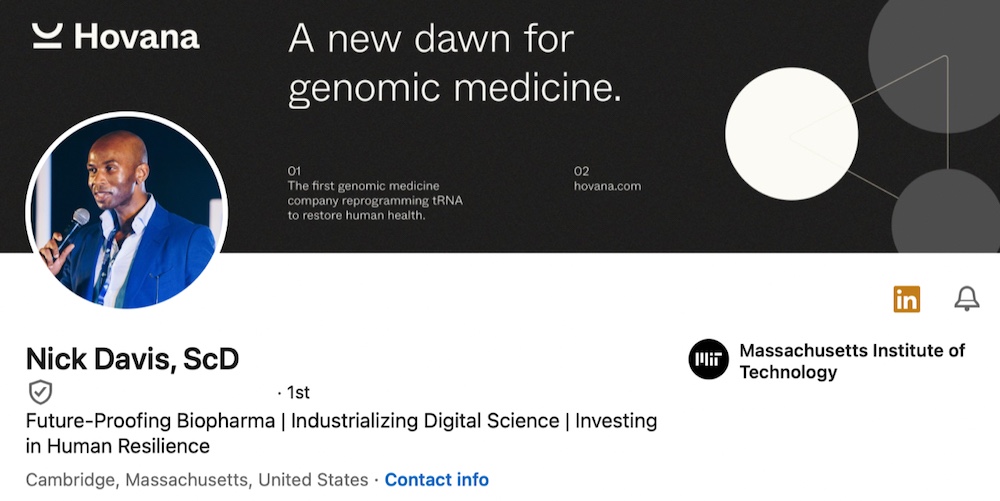Click the 1st degree connection label
Viewport: 1000px width, 501px height.
pyautogui.click(x=298, y=392)
